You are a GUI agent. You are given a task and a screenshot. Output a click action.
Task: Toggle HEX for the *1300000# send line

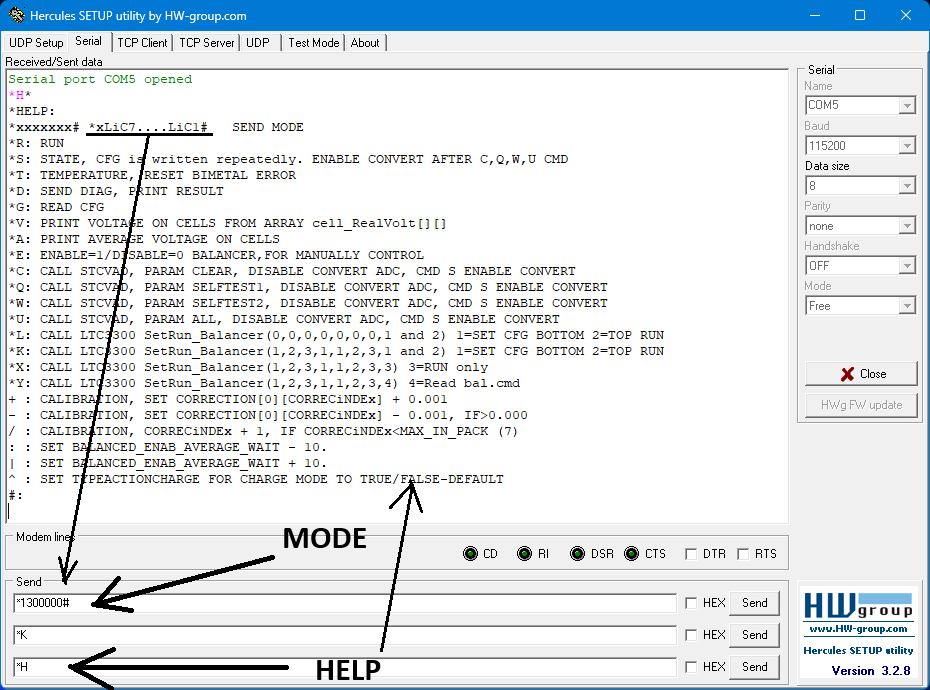[691, 603]
